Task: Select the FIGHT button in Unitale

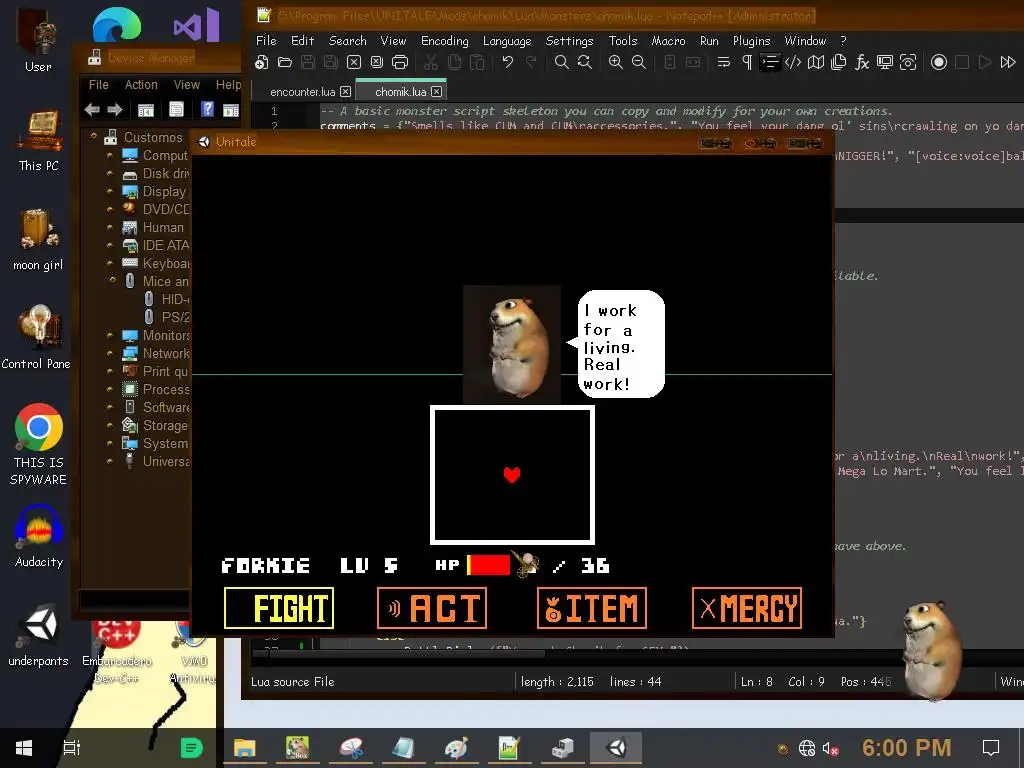Action: [279, 608]
